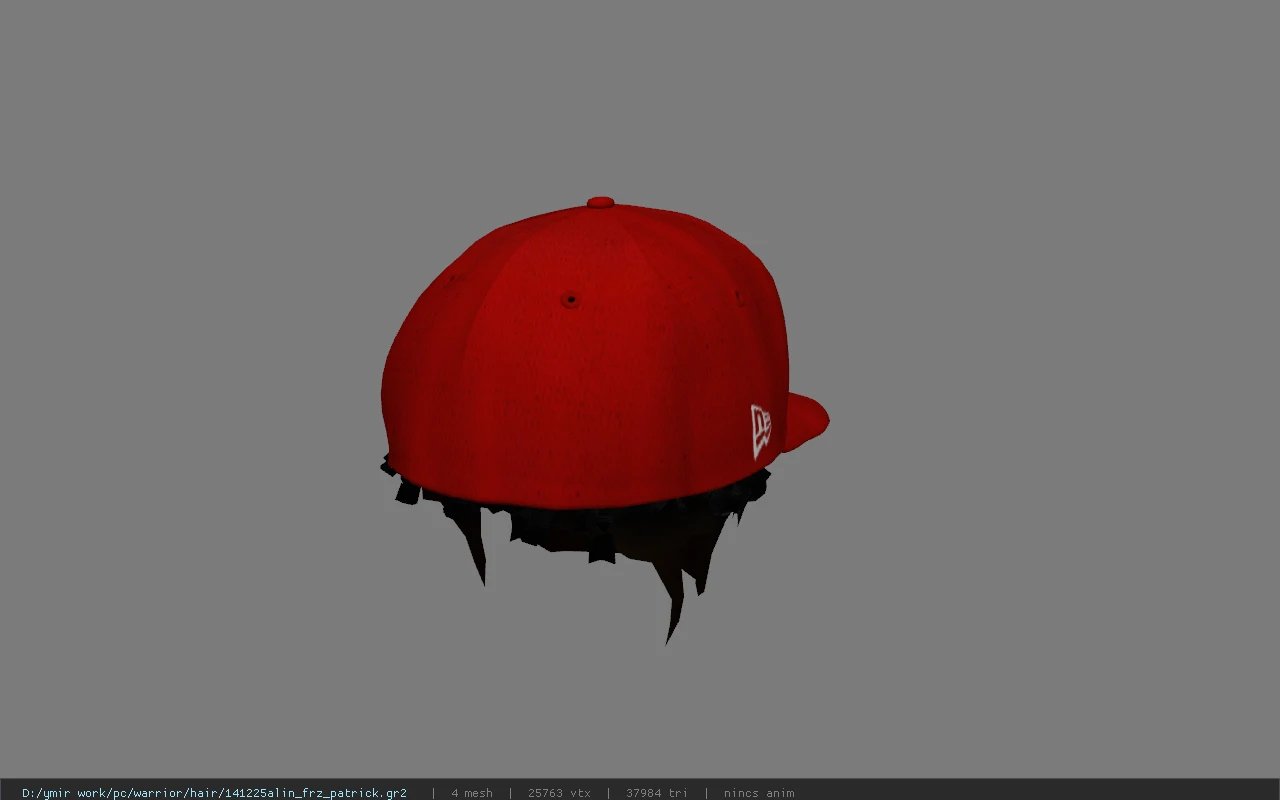Click the '37984 tri' triangle count
1280x800 pixels.
[657, 793]
